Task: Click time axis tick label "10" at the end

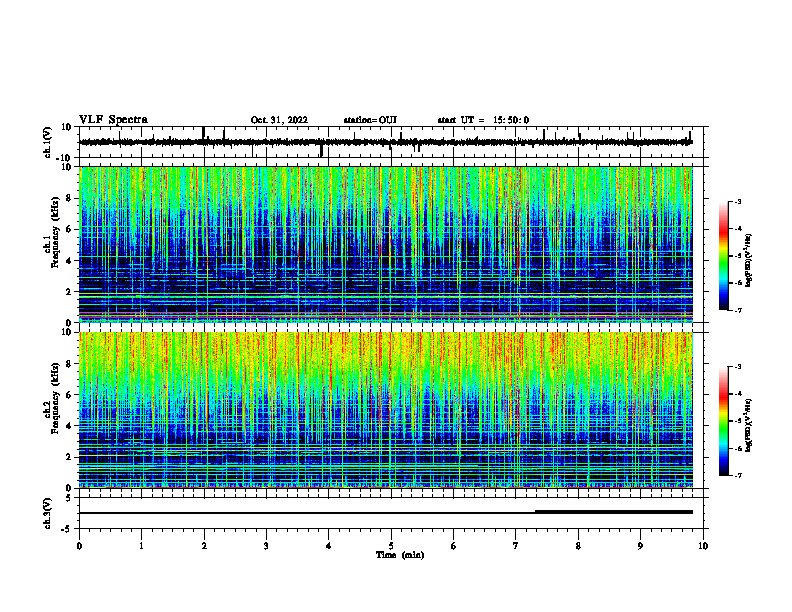Action: coord(703,546)
